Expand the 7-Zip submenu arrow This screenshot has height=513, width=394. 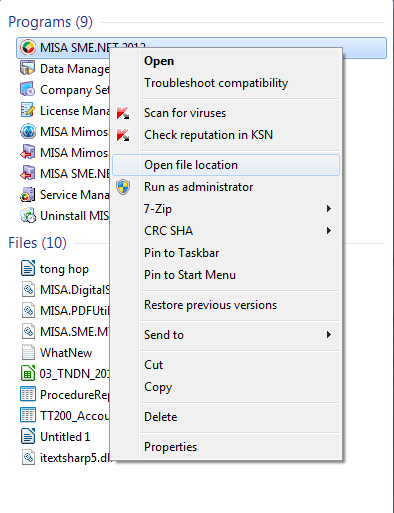point(329,209)
